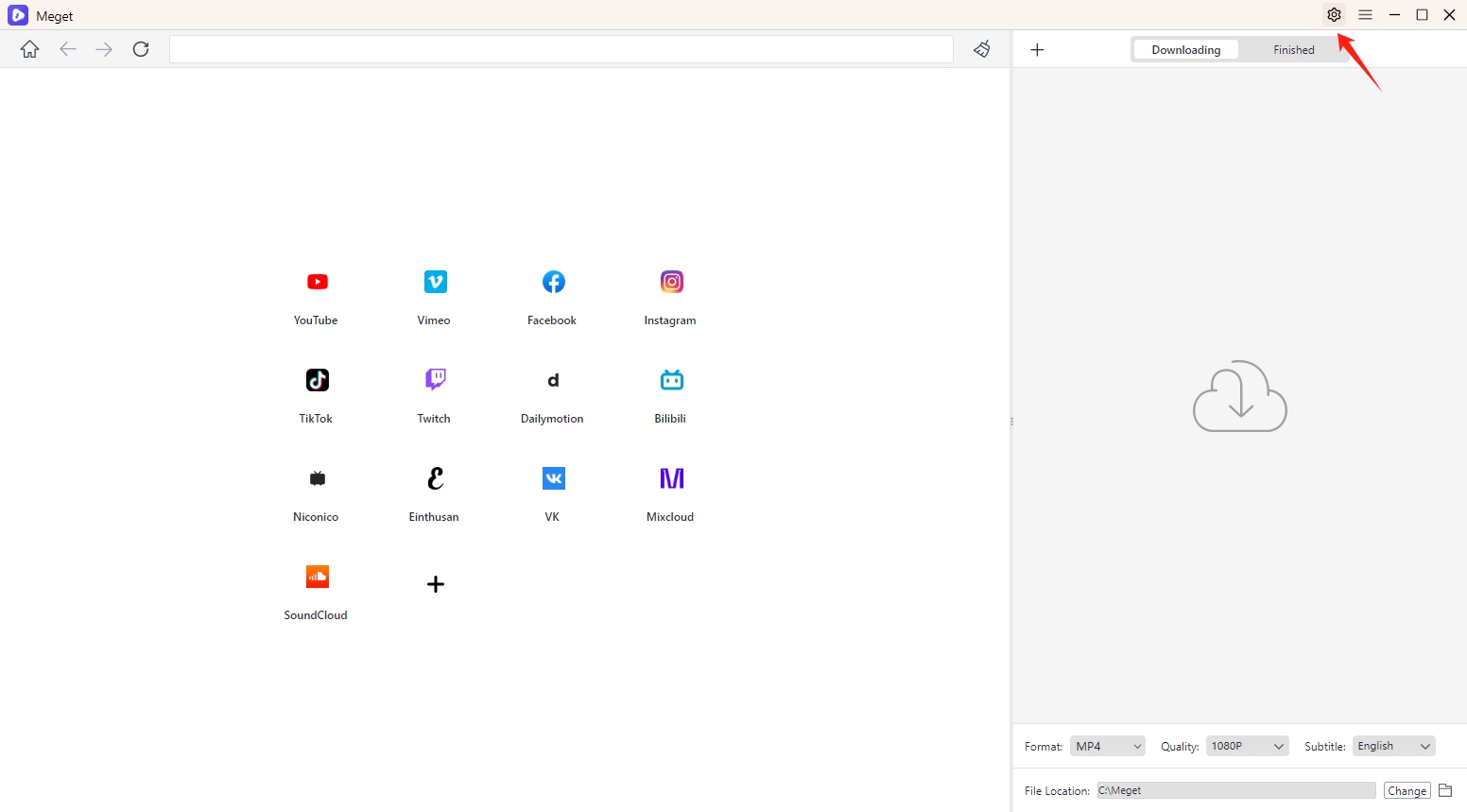Clear browsing data with broom icon
The height and width of the screenshot is (812, 1467).
tap(982, 49)
